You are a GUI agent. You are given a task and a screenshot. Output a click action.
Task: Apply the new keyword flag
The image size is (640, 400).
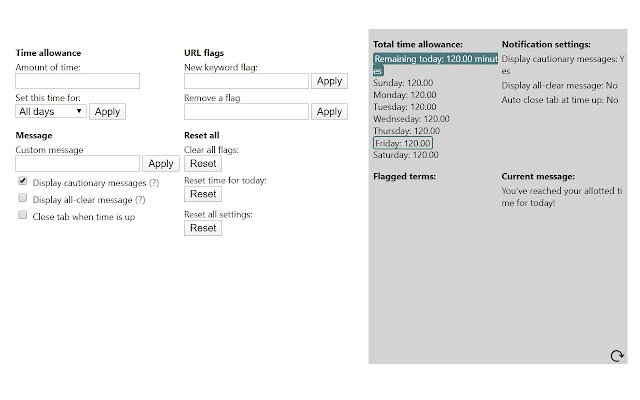point(329,81)
